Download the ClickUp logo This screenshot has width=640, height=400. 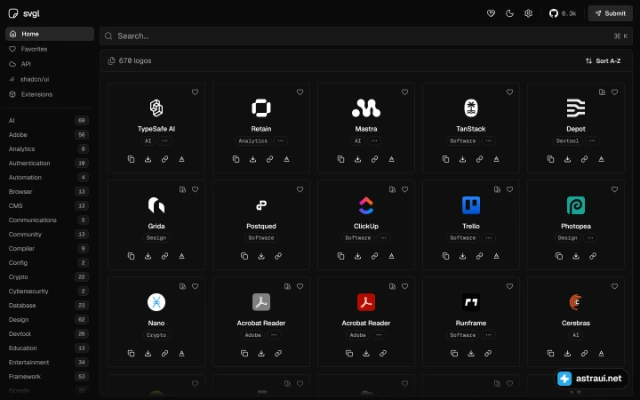tap(358, 256)
